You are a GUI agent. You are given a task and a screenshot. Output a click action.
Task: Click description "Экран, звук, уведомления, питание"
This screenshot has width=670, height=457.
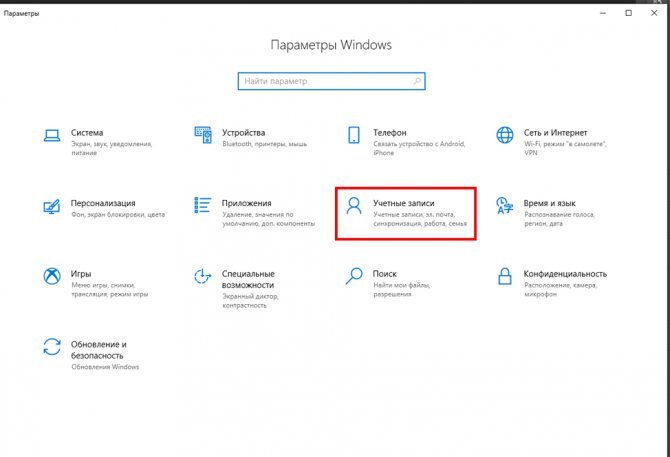[111, 148]
